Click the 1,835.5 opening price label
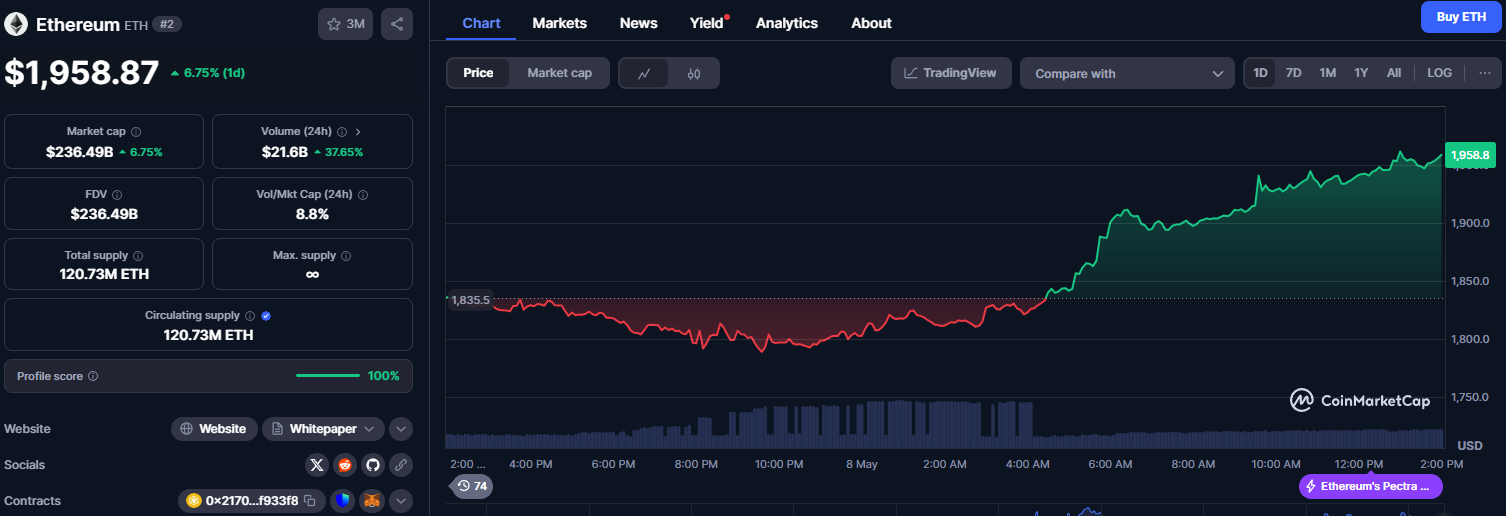The image size is (1506, 516). (x=470, y=300)
